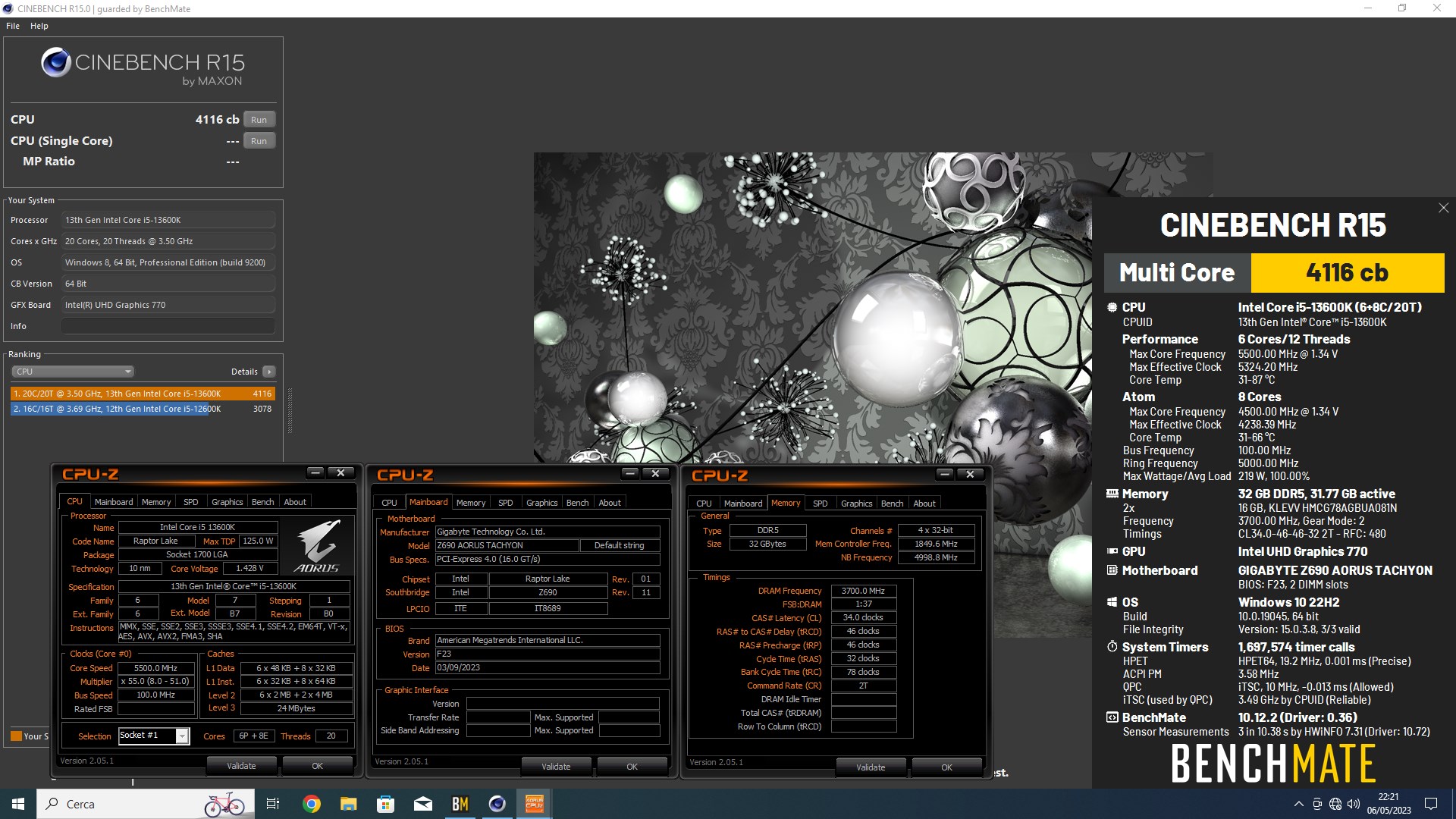
Task: Click OK in the Mainboard CPU-Z window
Action: 632,767
